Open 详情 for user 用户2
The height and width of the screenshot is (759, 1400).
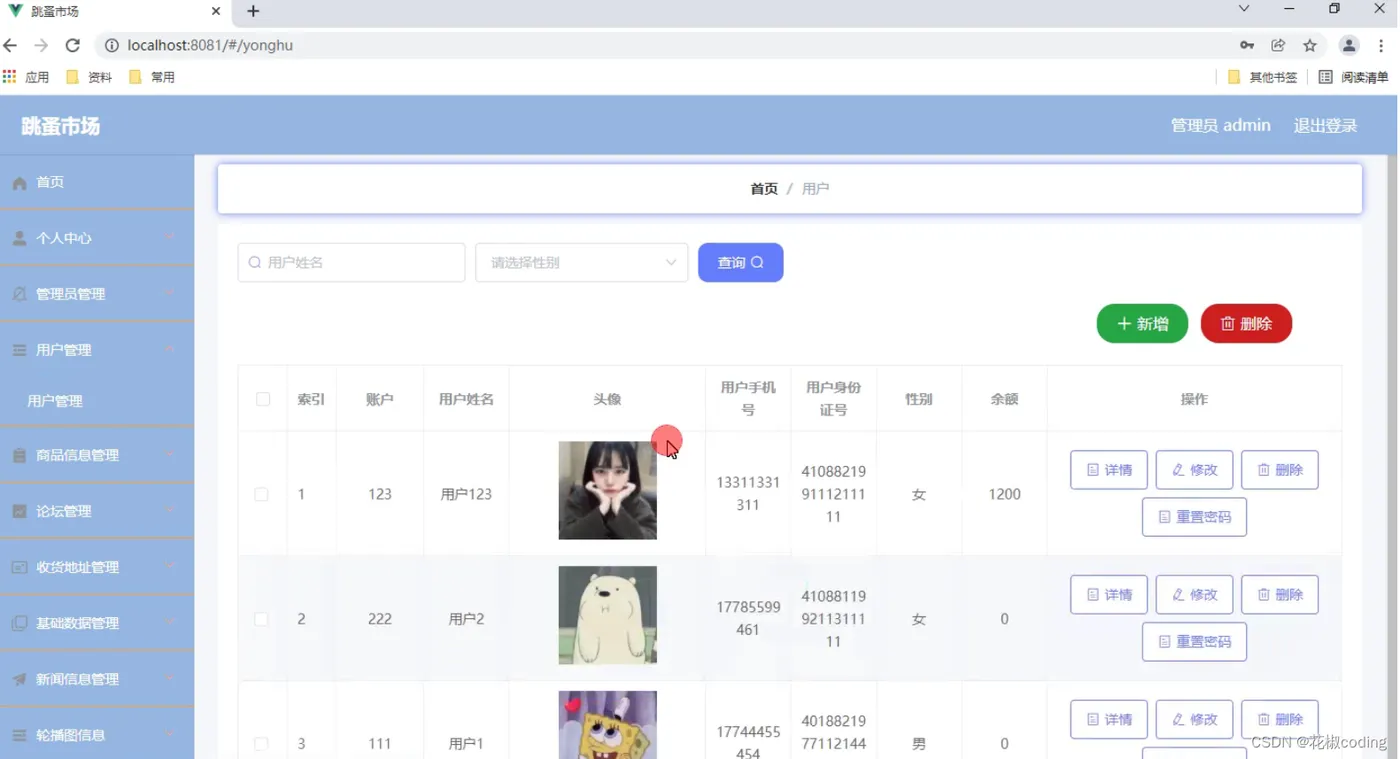click(x=1109, y=595)
